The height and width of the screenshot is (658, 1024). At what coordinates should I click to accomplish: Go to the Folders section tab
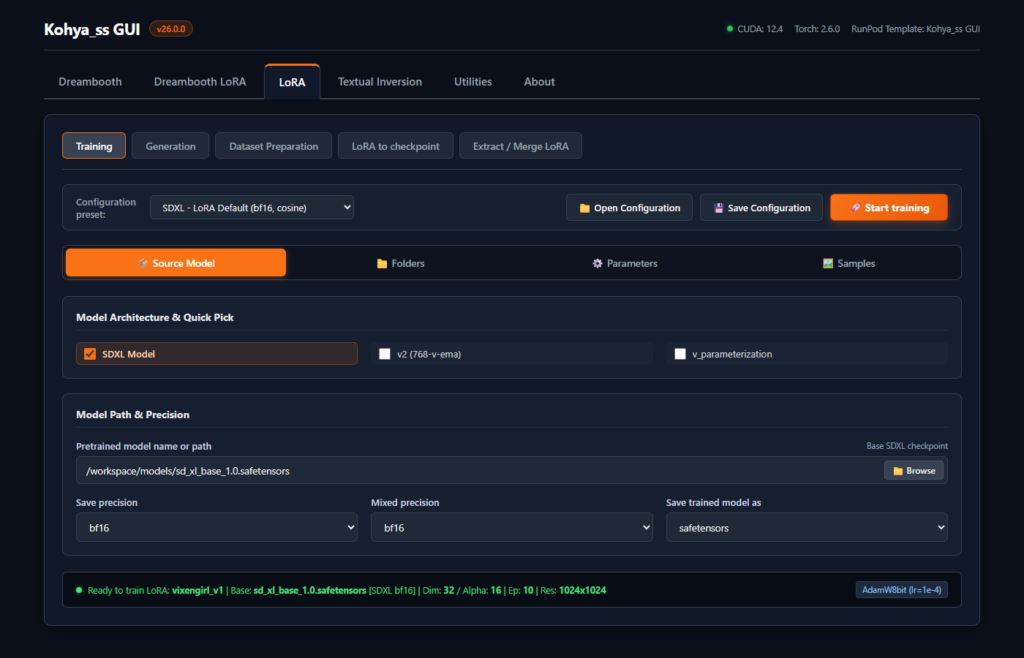pos(400,263)
